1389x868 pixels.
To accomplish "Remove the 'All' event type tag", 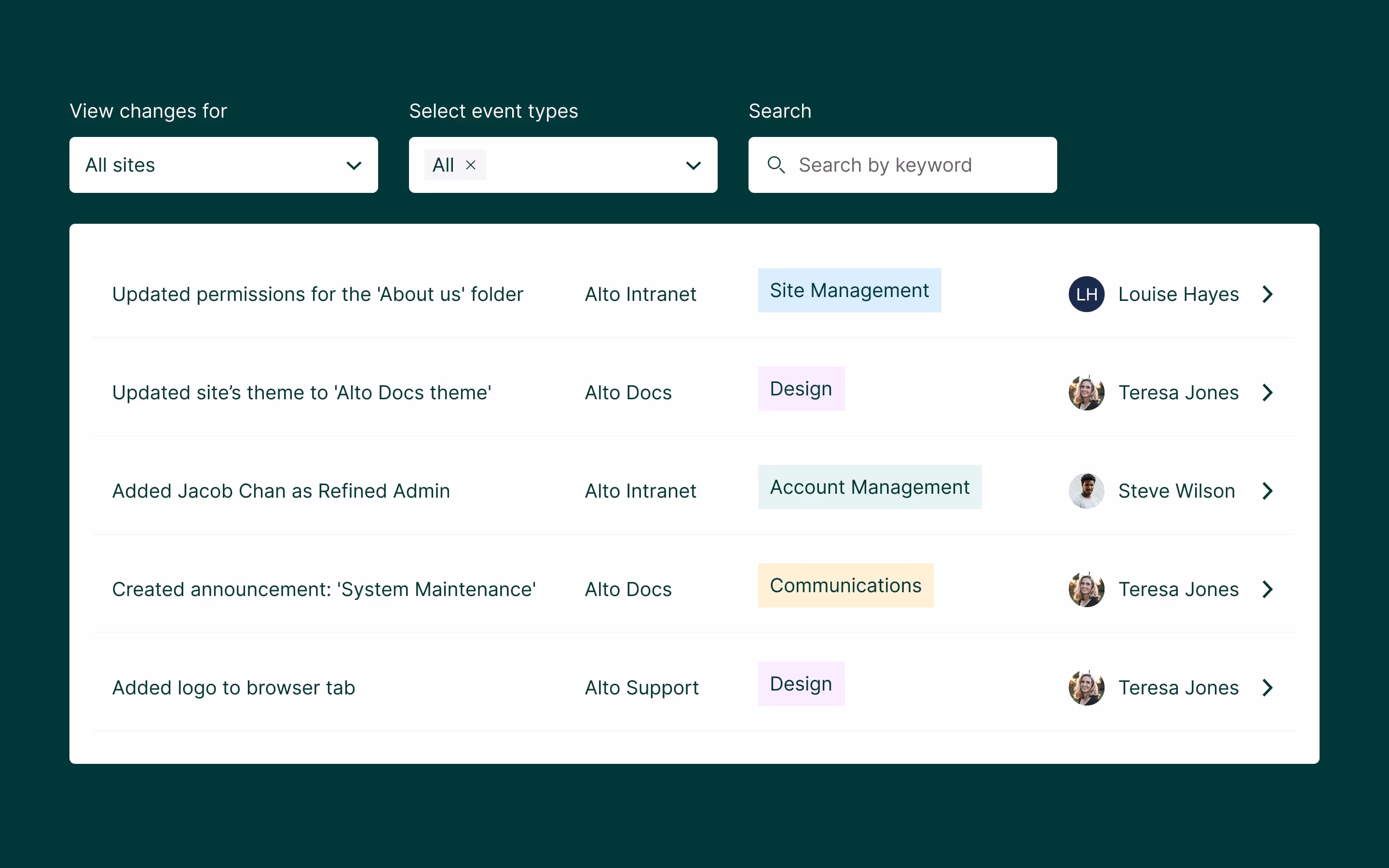I will pos(471,165).
